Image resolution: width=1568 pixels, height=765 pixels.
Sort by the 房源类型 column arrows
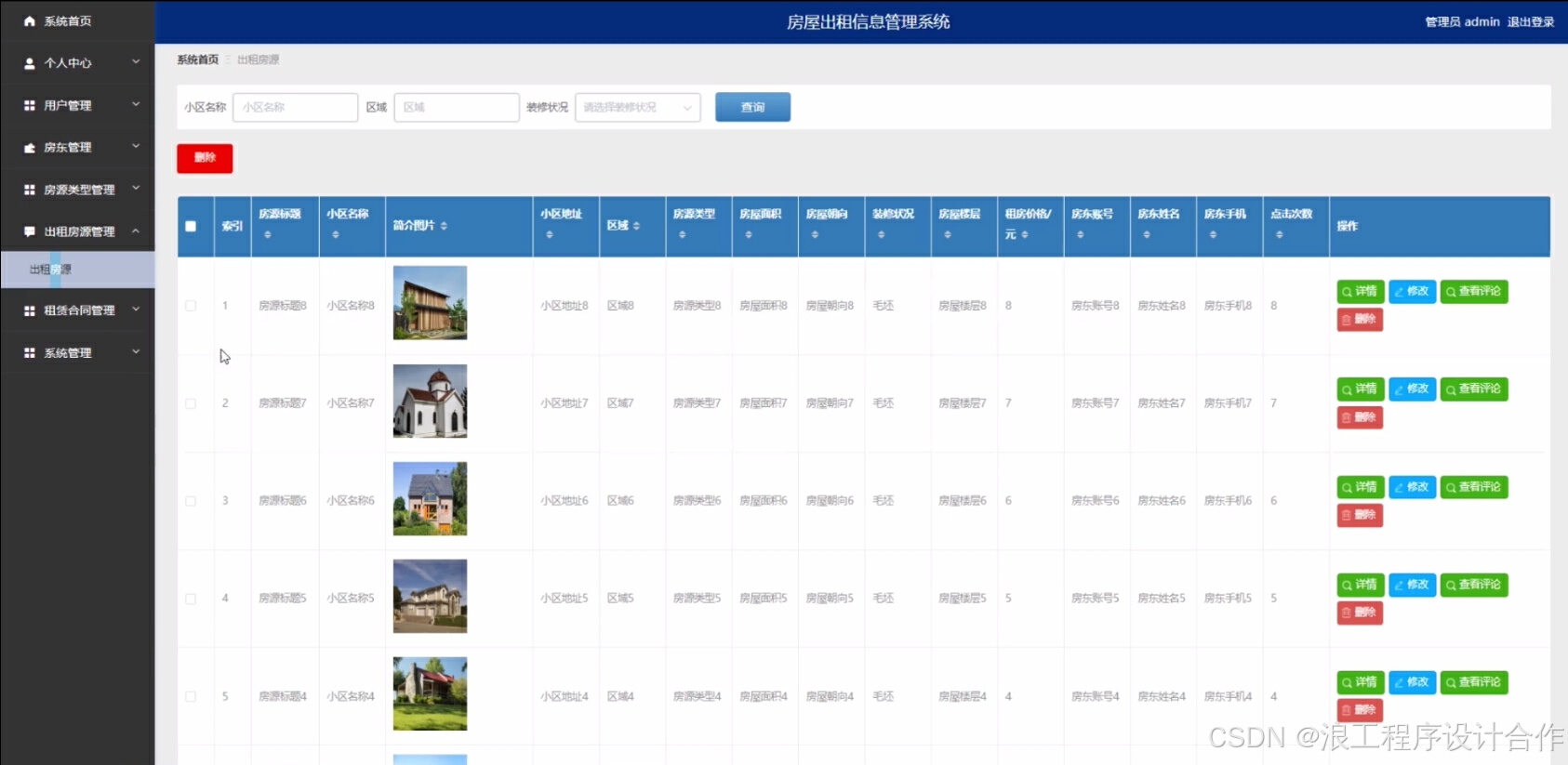point(683,235)
